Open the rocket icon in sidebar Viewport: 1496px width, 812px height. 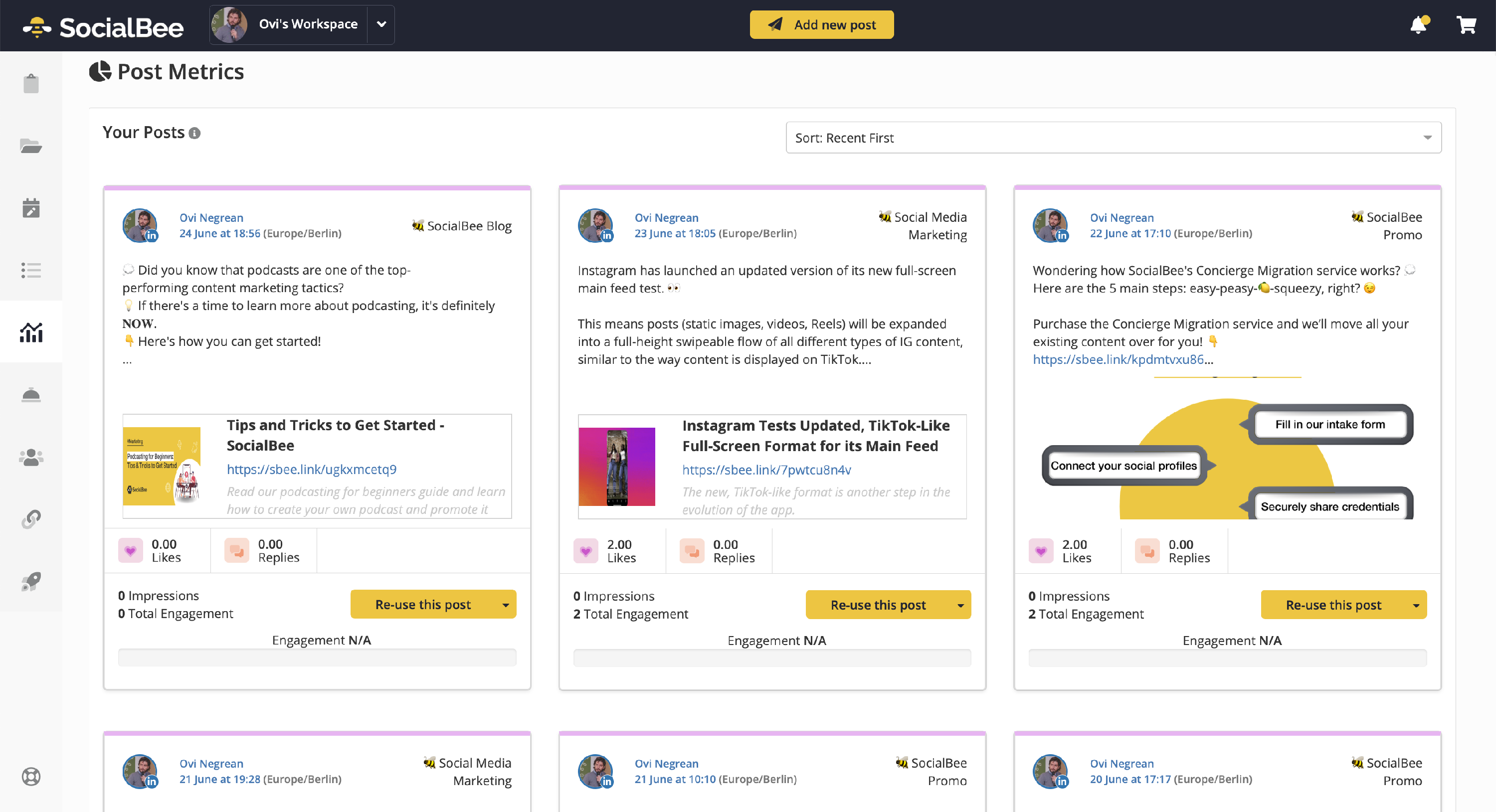[x=31, y=581]
